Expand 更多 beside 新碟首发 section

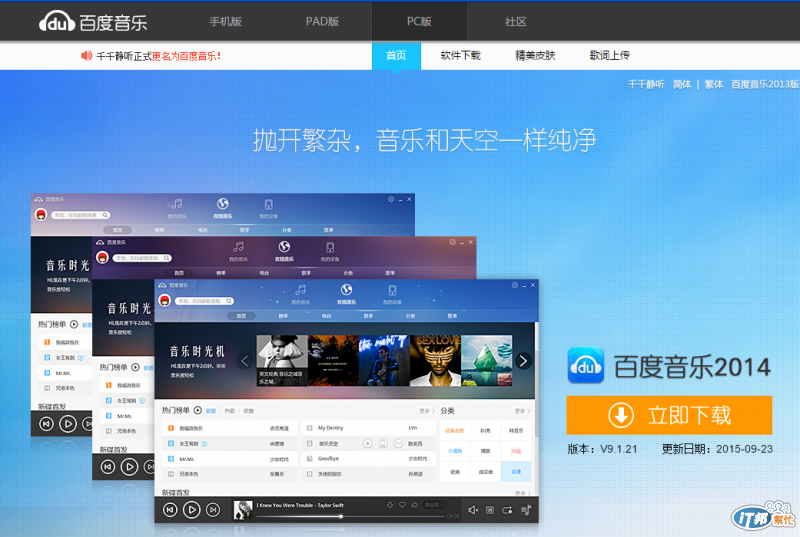pyautogui.click(x=522, y=493)
